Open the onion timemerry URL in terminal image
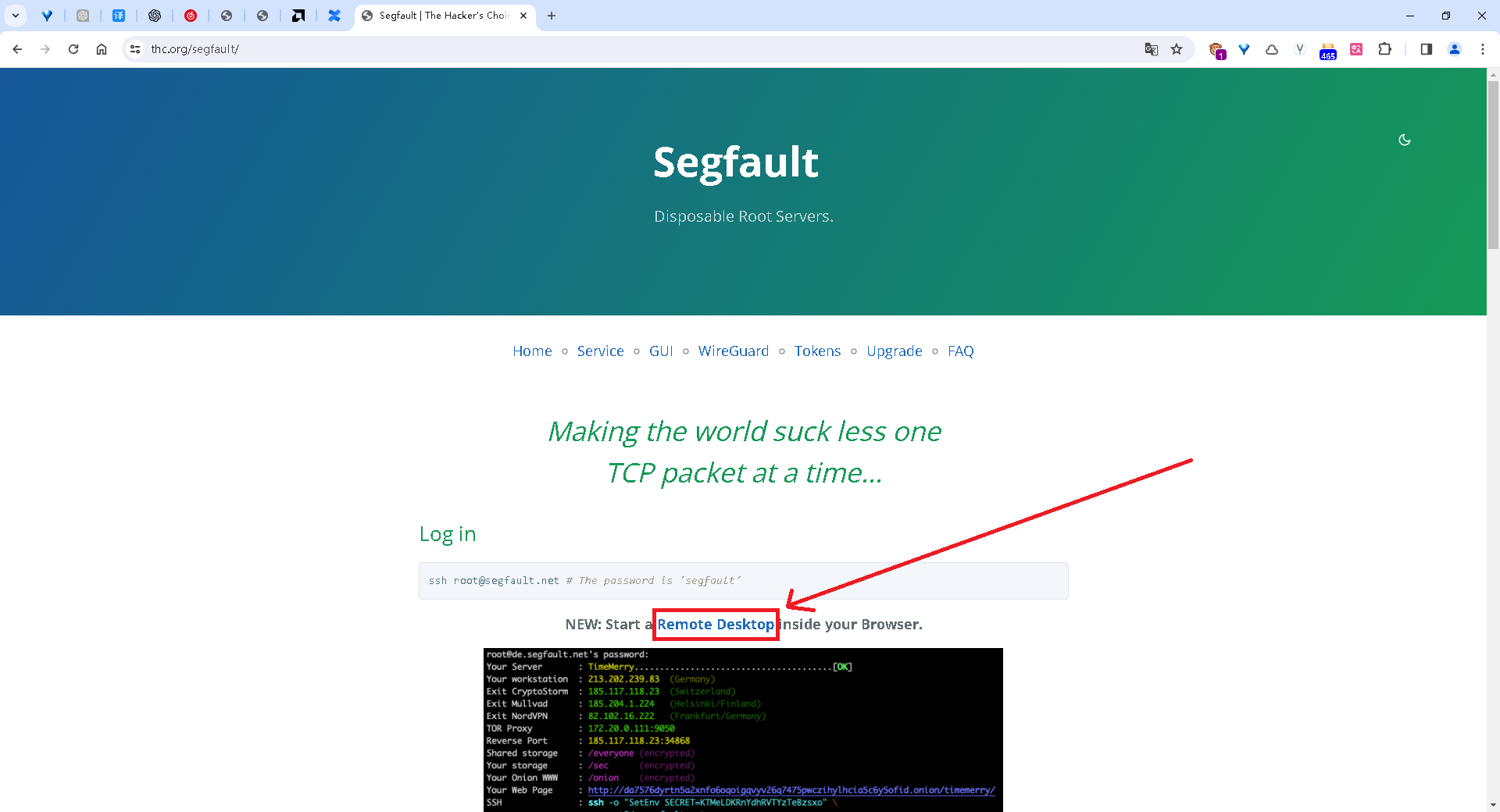The width and height of the screenshot is (1500, 812). [x=791, y=790]
